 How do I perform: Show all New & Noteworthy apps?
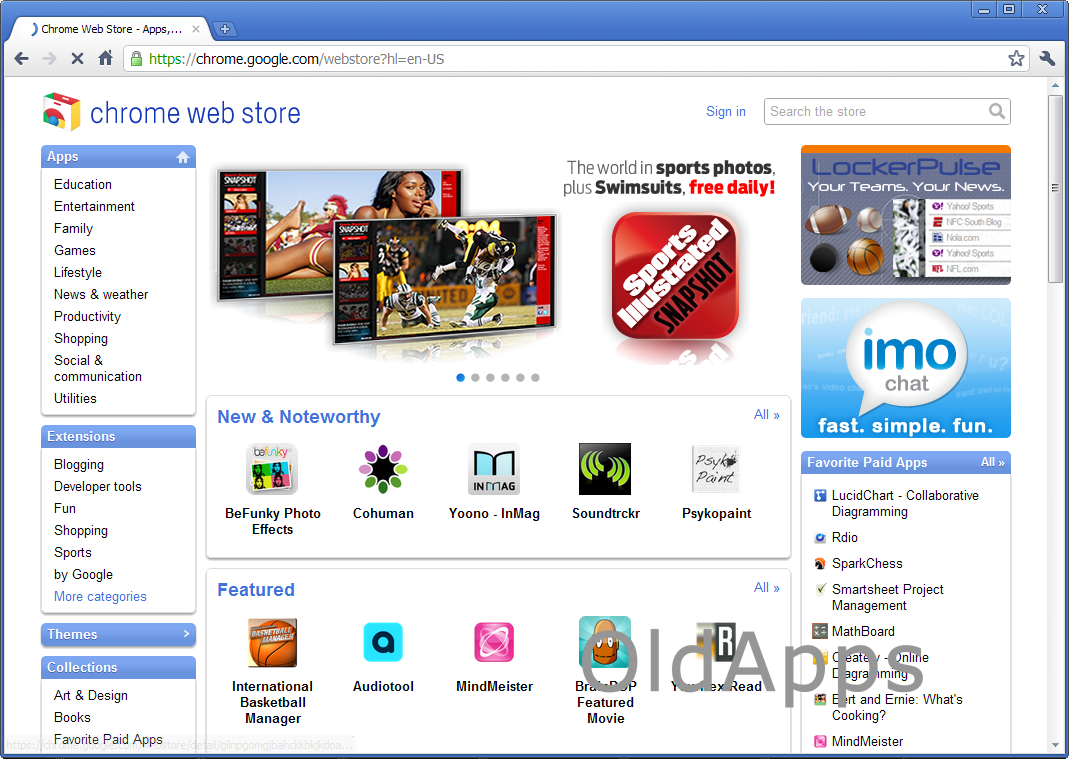coord(766,415)
